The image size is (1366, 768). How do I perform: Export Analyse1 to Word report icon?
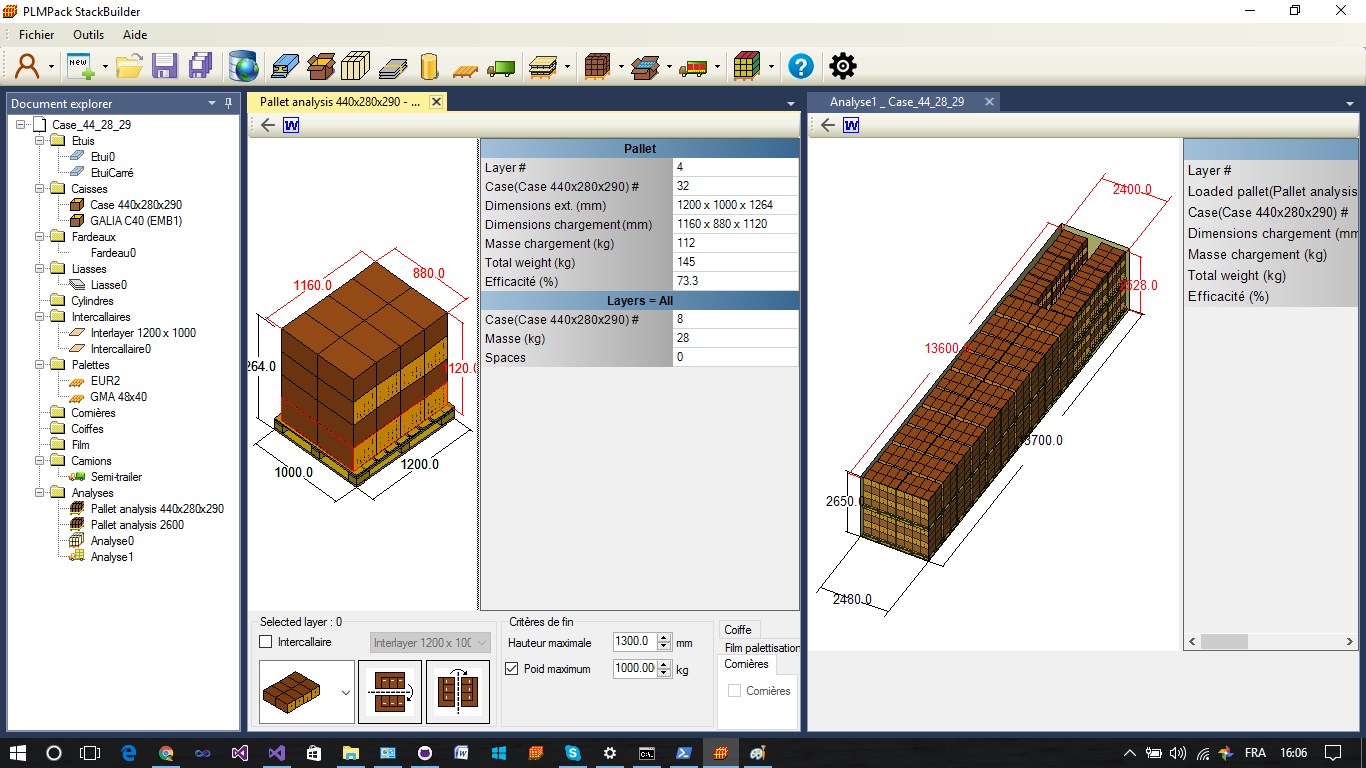tap(852, 125)
